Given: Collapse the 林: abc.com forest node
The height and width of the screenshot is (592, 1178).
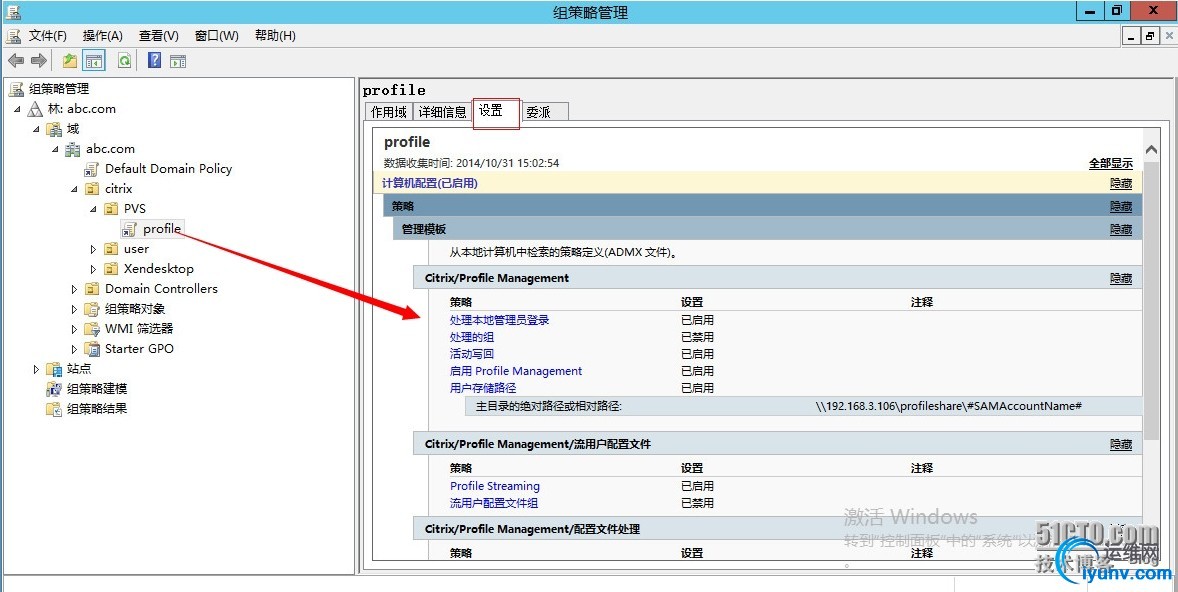Looking at the screenshot, I should pyautogui.click(x=18, y=110).
